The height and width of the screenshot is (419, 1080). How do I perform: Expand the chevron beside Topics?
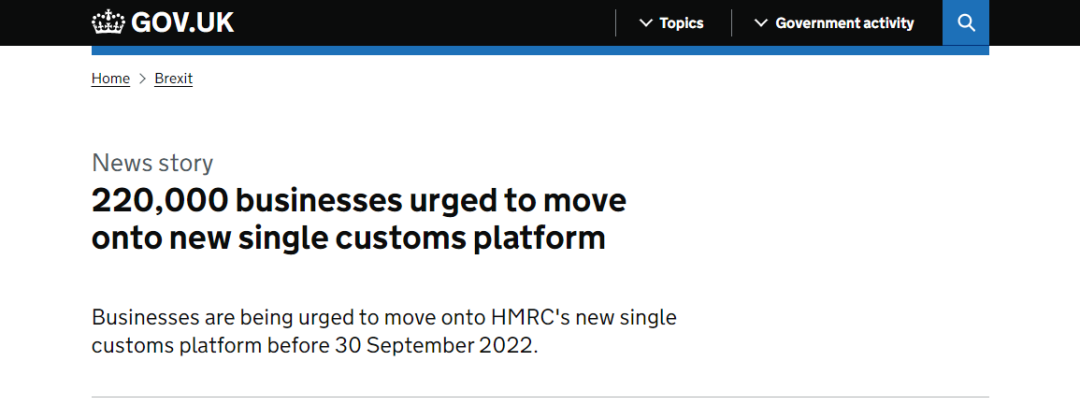(645, 23)
